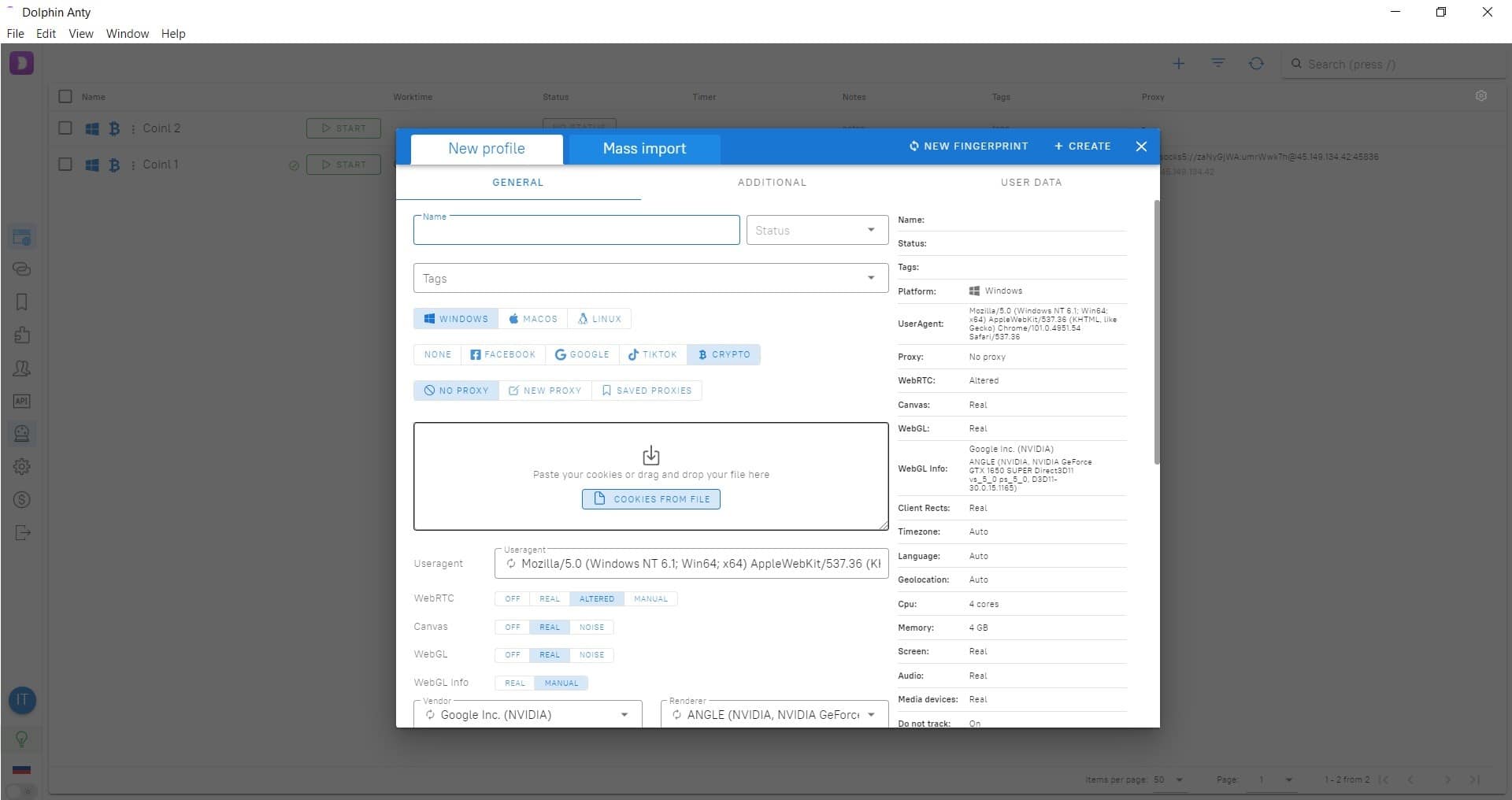The width and height of the screenshot is (1512, 800).
Task: Click the three dots menu for Coin 2
Action: 133,128
